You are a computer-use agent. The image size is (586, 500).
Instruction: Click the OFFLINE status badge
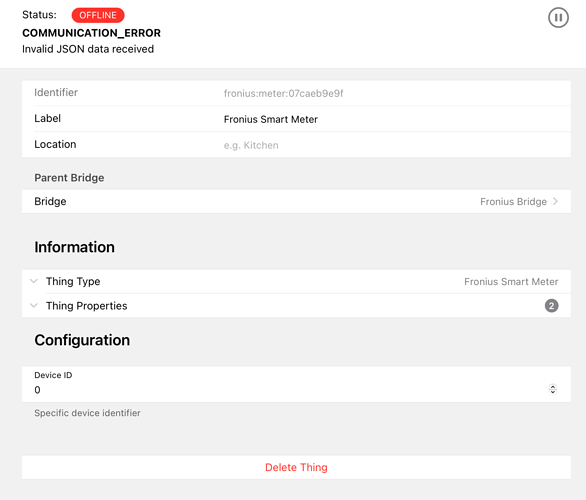[98, 15]
